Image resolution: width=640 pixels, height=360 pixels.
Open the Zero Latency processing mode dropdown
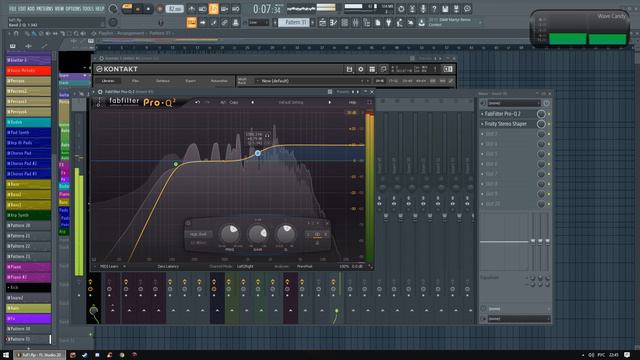coord(168,267)
